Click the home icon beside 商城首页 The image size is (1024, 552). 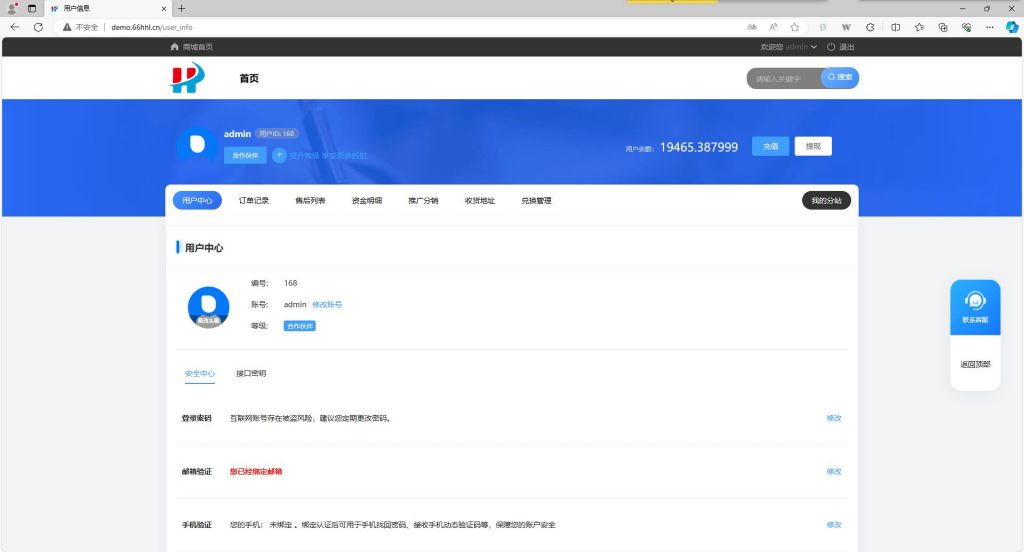(174, 47)
